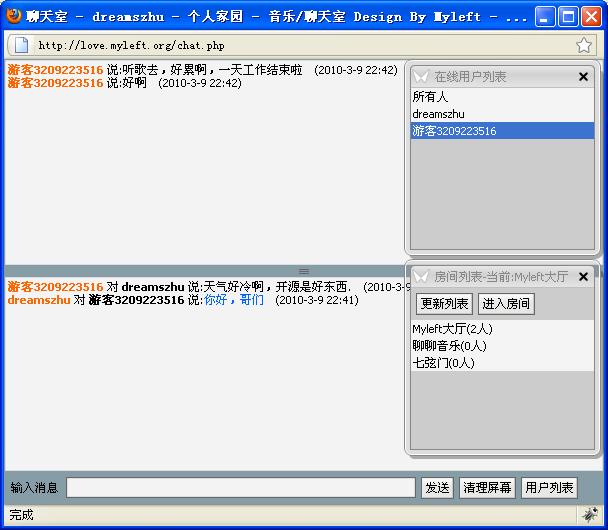608x530 pixels.
Task: Click the Firefox icon in title bar
Action: coord(14,16)
